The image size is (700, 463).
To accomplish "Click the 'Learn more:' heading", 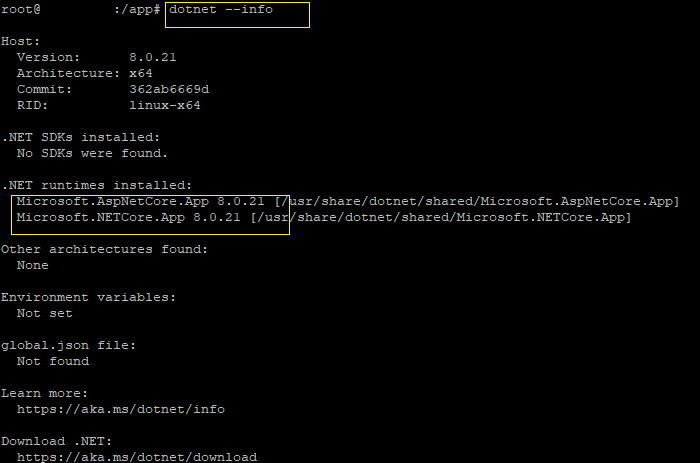I will coord(44,393).
